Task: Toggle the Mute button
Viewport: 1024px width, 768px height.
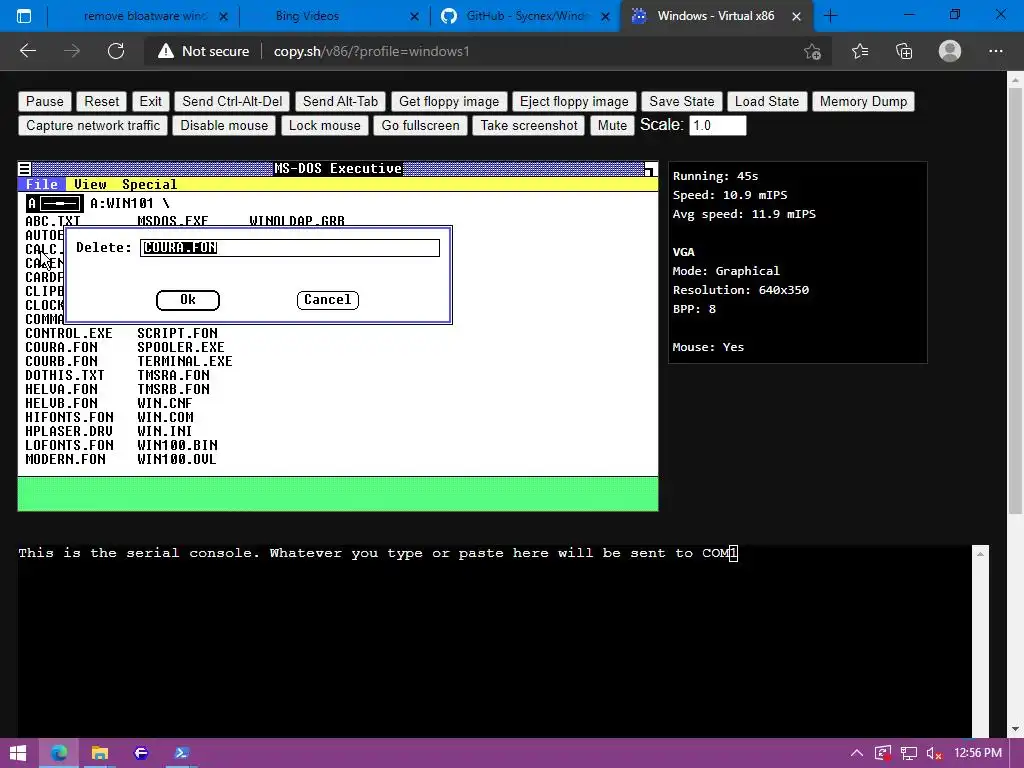Action: click(612, 125)
